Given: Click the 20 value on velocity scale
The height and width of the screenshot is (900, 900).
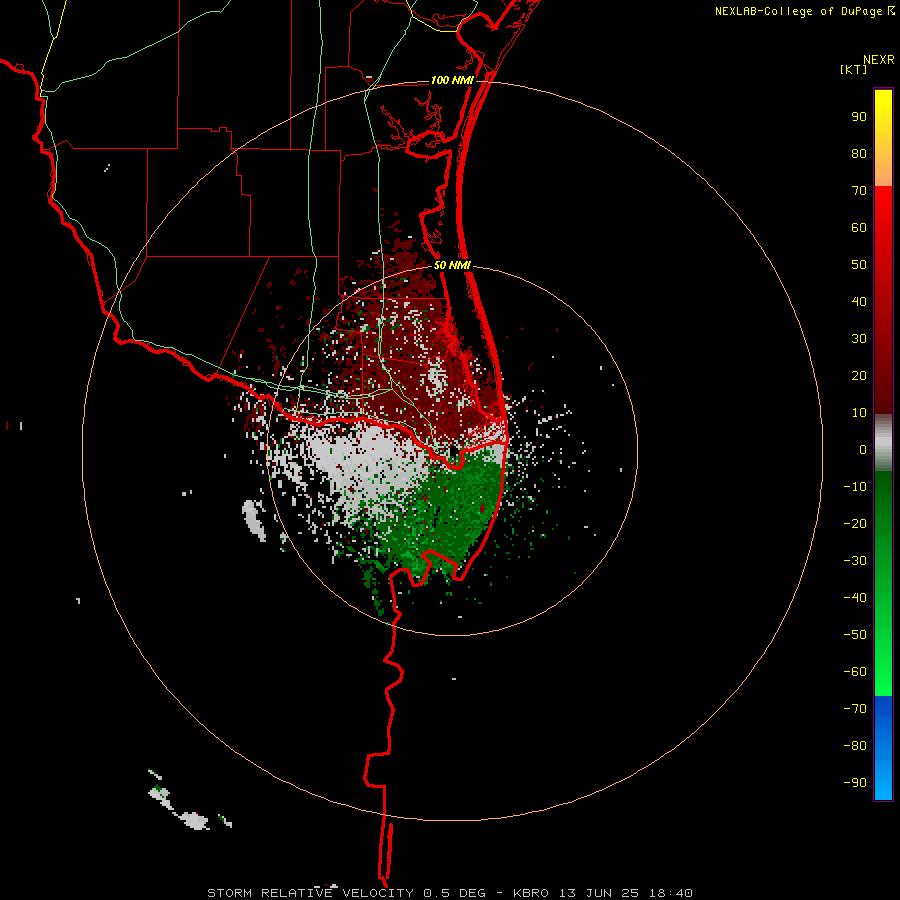Looking at the screenshot, I should click(859, 375).
